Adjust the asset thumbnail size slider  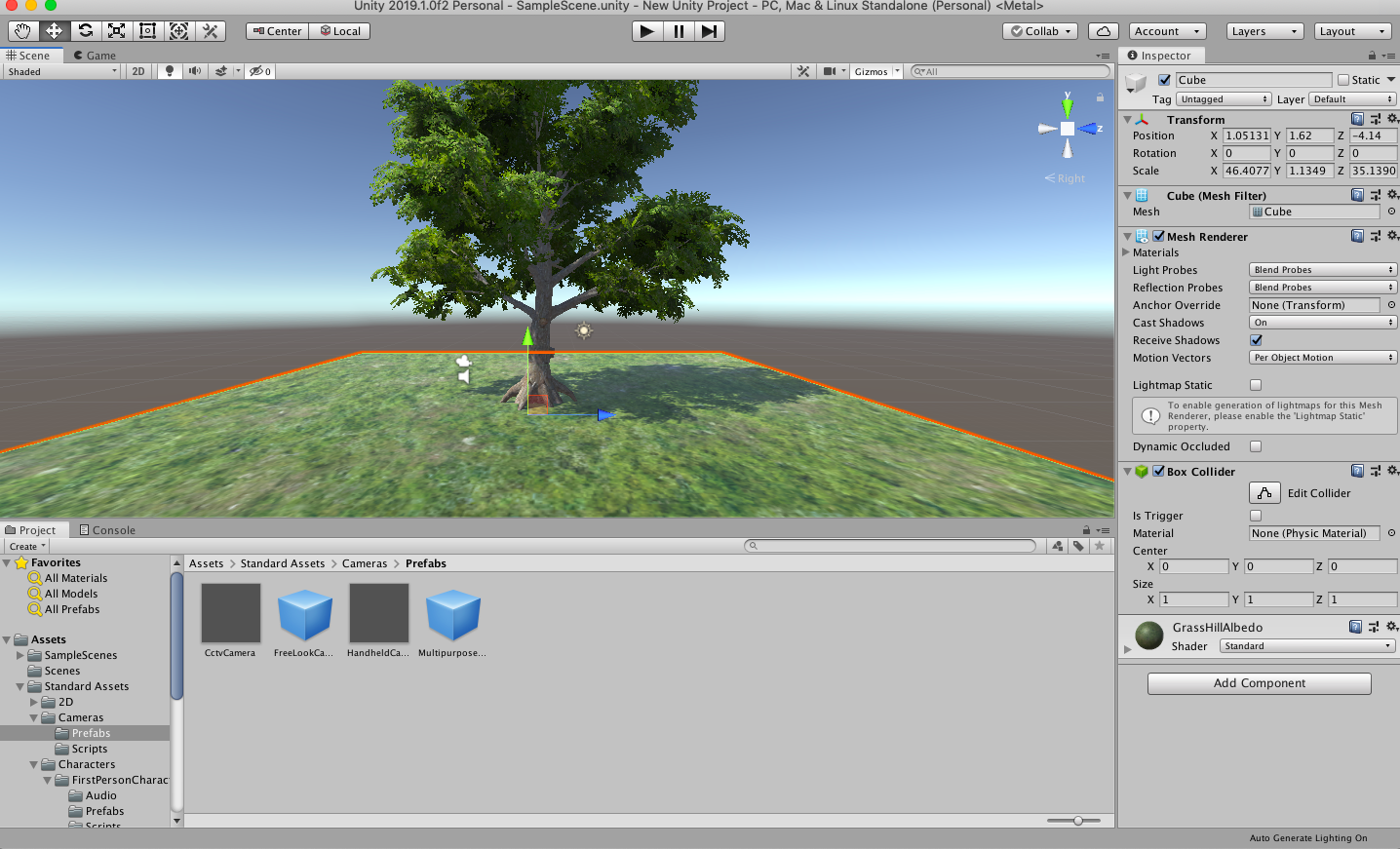point(1077,821)
